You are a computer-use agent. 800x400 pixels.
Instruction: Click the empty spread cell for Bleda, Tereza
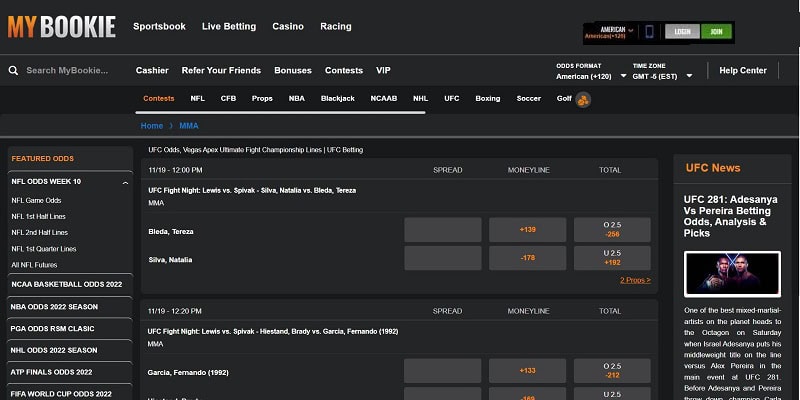pyautogui.click(x=443, y=230)
